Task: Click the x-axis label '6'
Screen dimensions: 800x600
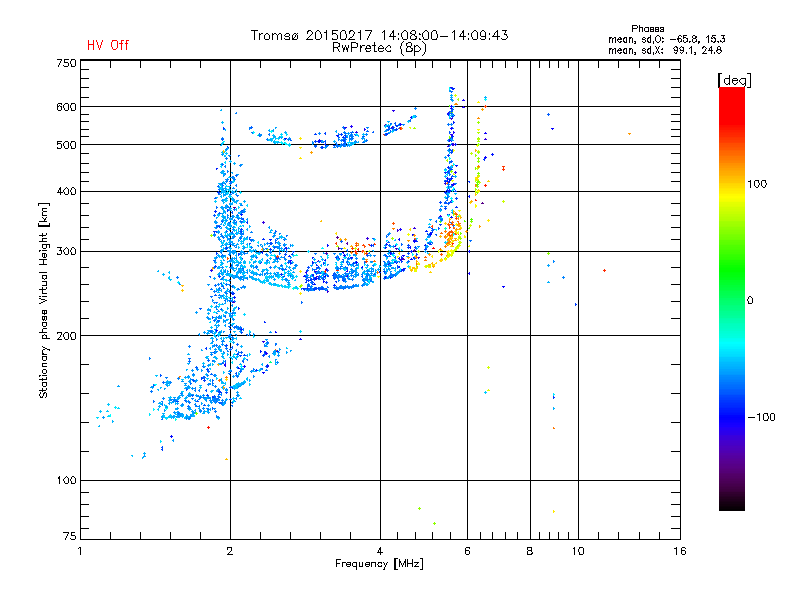Action: pos(467,551)
